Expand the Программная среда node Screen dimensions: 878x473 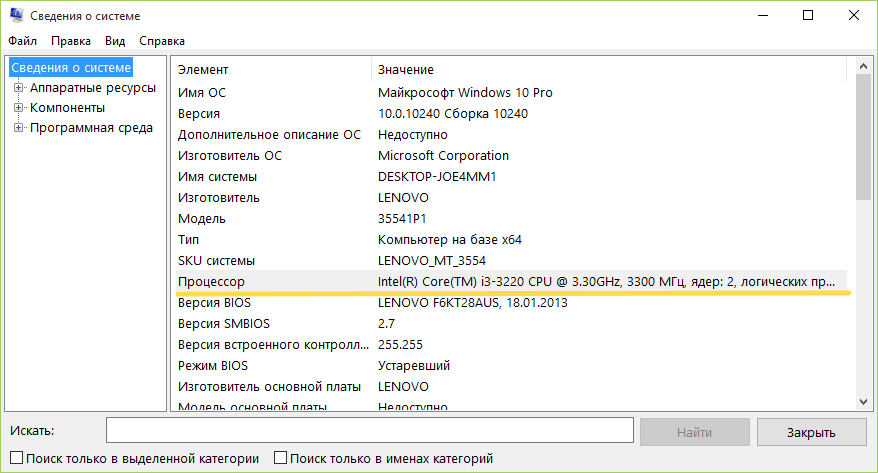point(18,128)
